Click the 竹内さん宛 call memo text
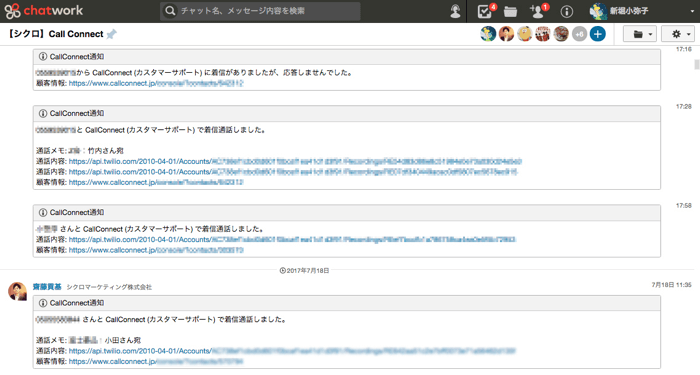 [x=106, y=151]
